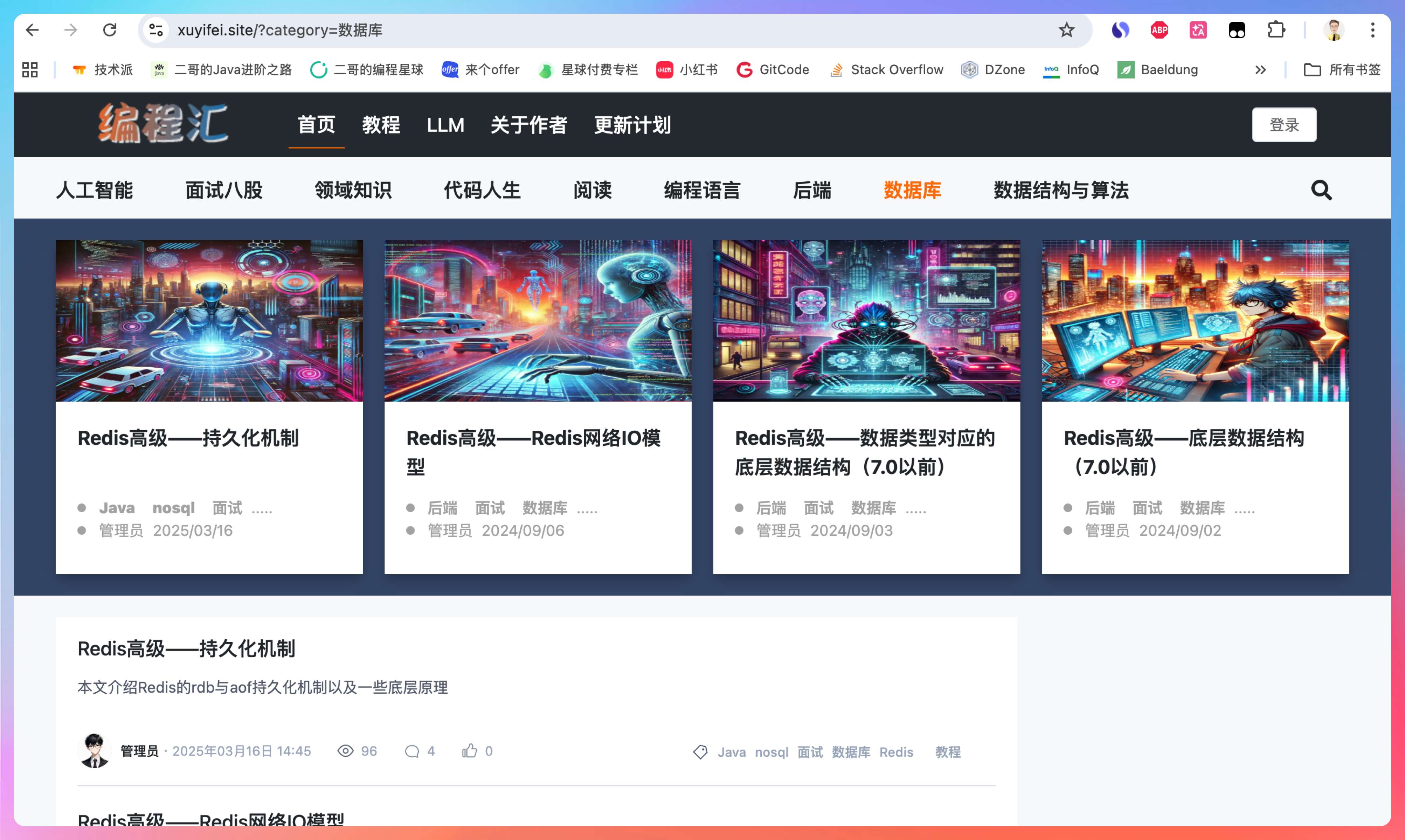Expand hidden bookmarks with double chevron
1405x840 pixels.
click(x=1260, y=70)
